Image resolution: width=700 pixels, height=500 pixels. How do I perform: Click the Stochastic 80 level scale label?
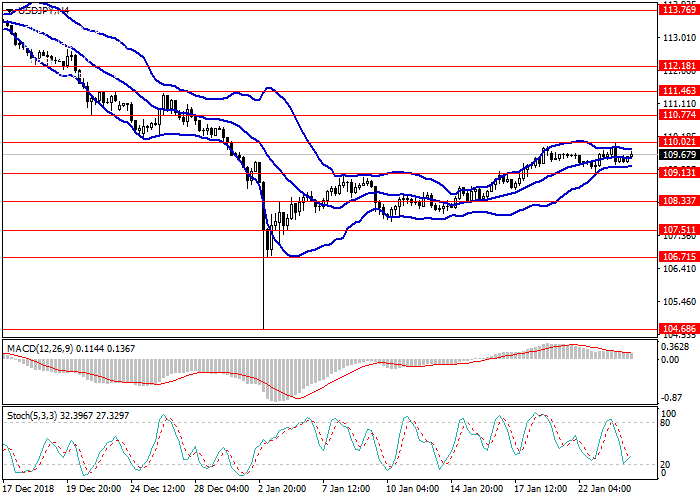[x=664, y=422]
